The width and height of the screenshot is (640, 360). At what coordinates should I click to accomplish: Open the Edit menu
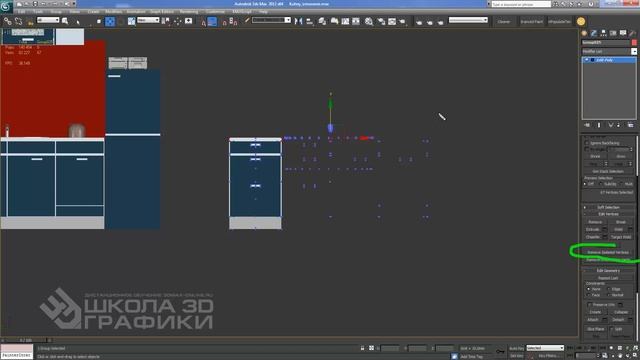click(x=21, y=12)
